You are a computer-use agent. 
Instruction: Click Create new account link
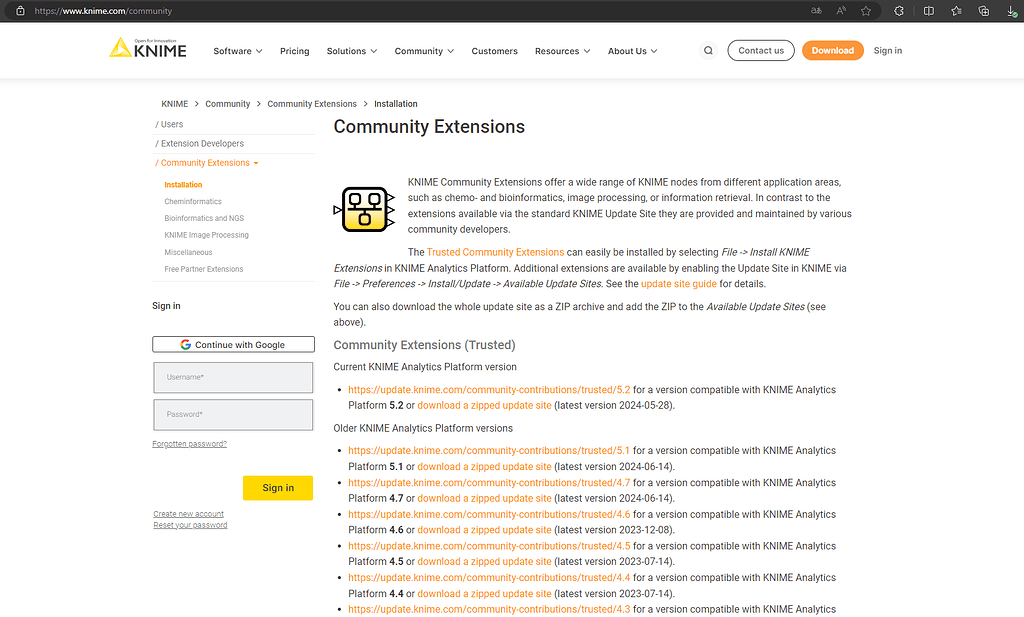(189, 514)
